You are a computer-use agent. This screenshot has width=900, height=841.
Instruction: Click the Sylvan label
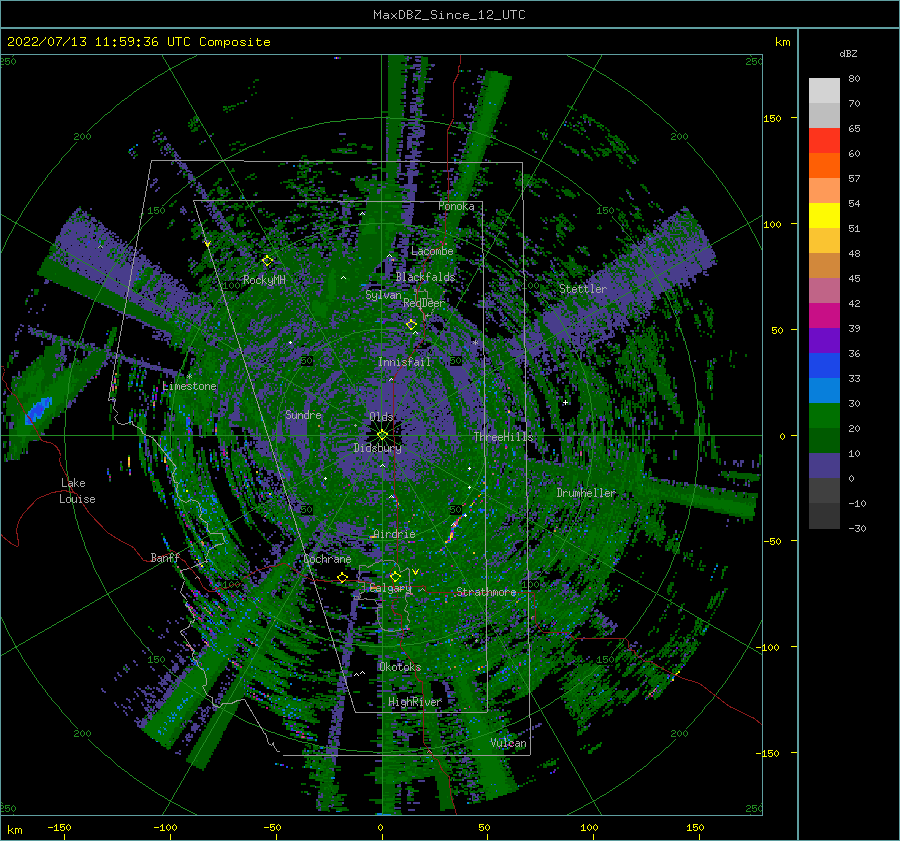click(x=383, y=295)
